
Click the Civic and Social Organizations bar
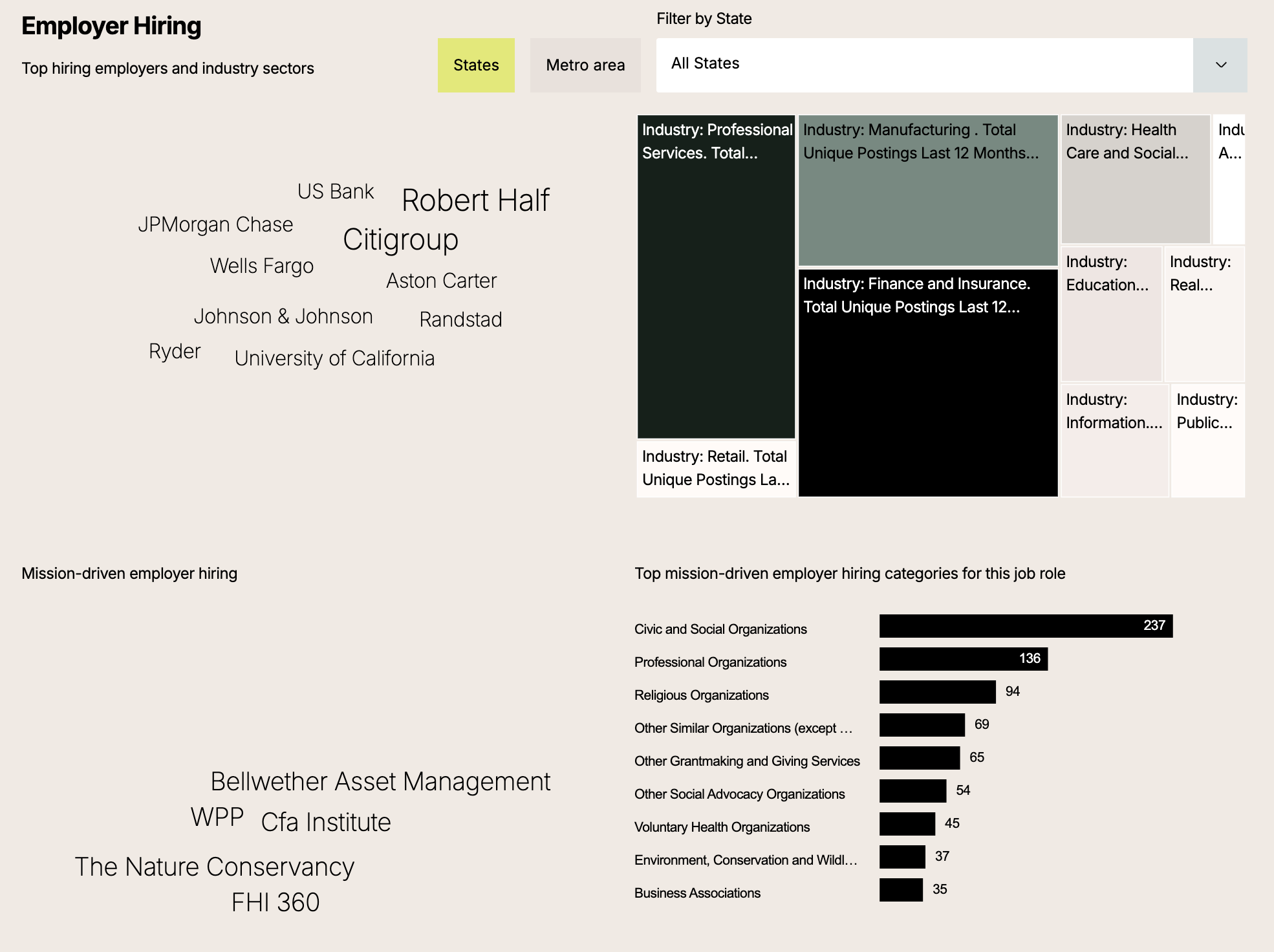coord(1025,626)
